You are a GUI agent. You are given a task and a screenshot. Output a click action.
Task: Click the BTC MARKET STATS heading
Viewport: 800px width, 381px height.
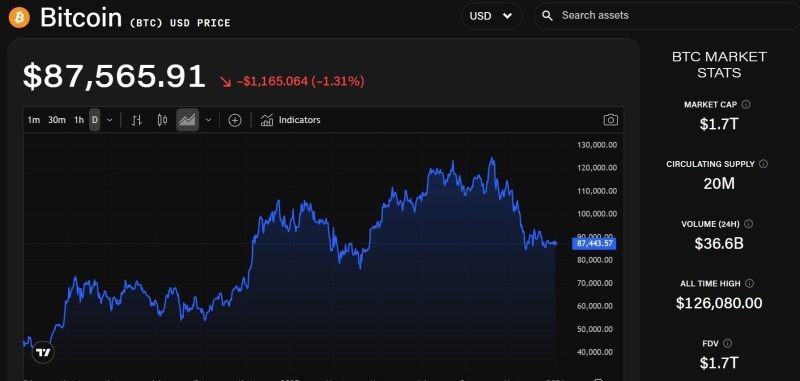(x=719, y=65)
